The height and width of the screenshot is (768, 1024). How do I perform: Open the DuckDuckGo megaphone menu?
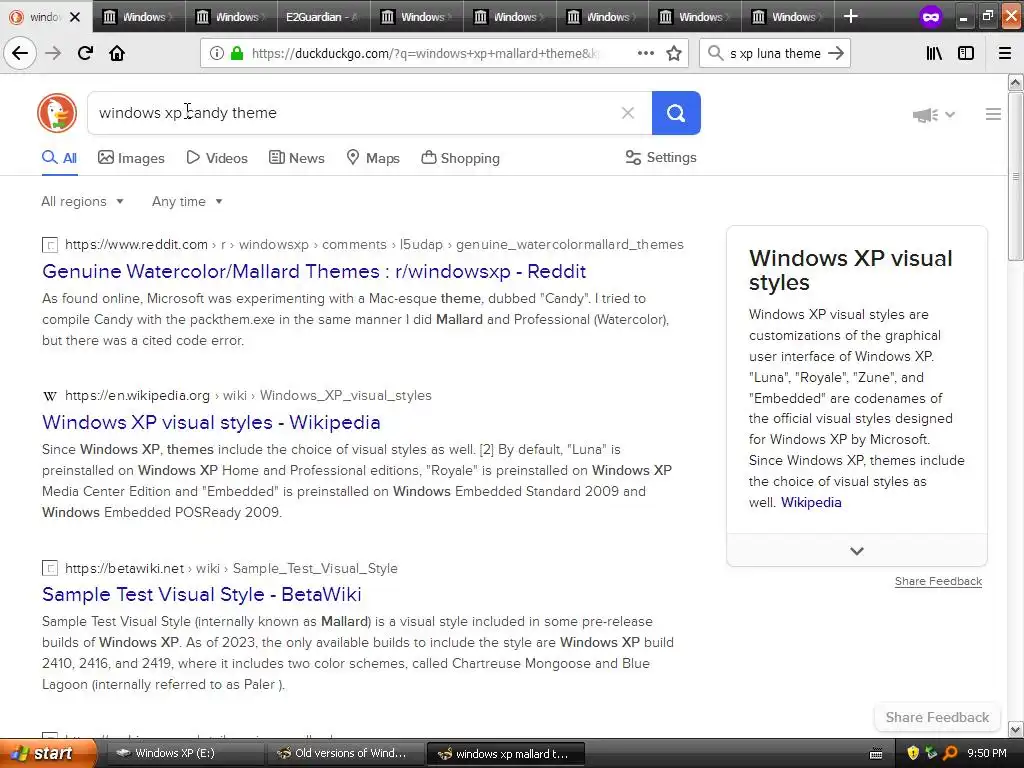pos(933,115)
